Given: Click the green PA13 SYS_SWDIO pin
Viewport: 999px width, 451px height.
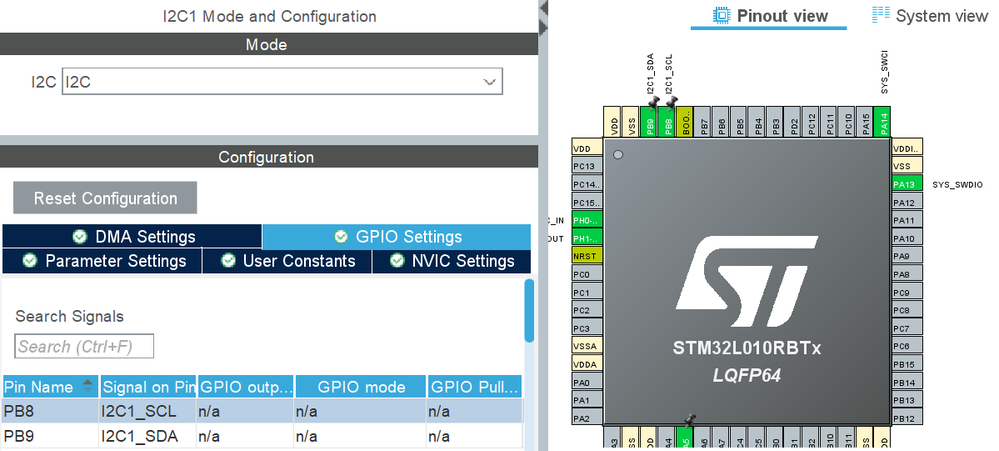Looking at the screenshot, I should click(x=907, y=185).
